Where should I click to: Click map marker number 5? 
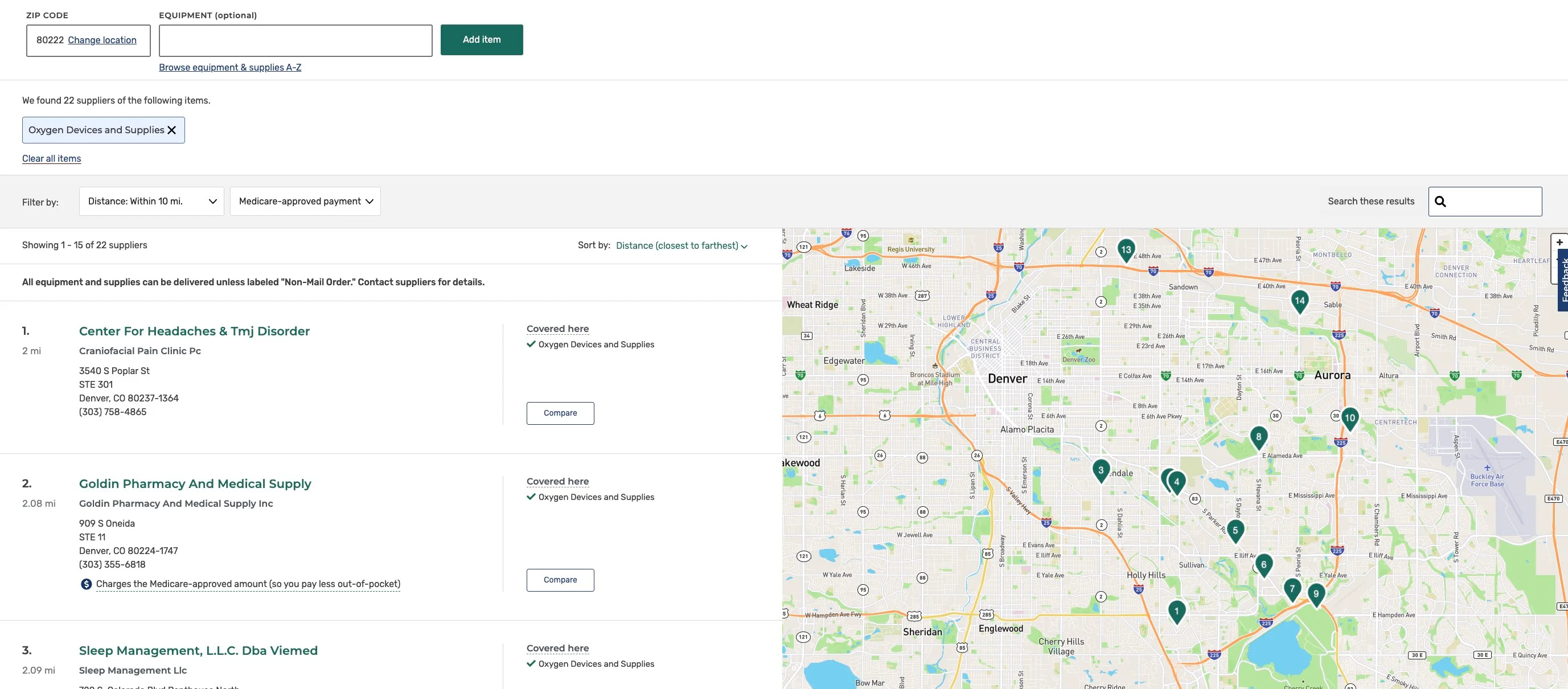point(1235,531)
